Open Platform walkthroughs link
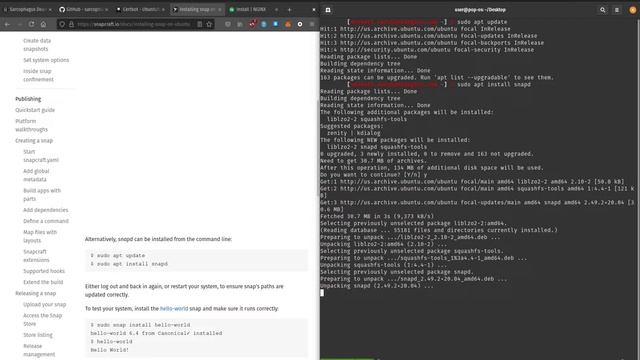The width and height of the screenshot is (640, 360). [x=31, y=125]
